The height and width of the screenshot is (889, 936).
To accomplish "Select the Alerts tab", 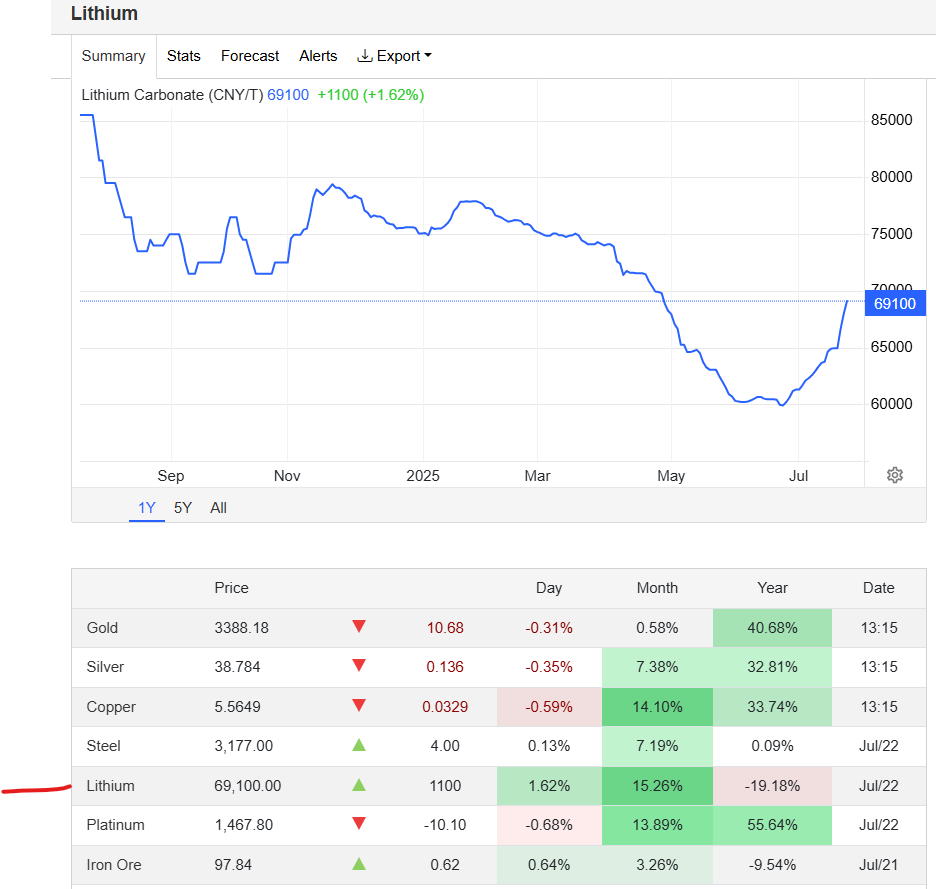I will click(318, 56).
